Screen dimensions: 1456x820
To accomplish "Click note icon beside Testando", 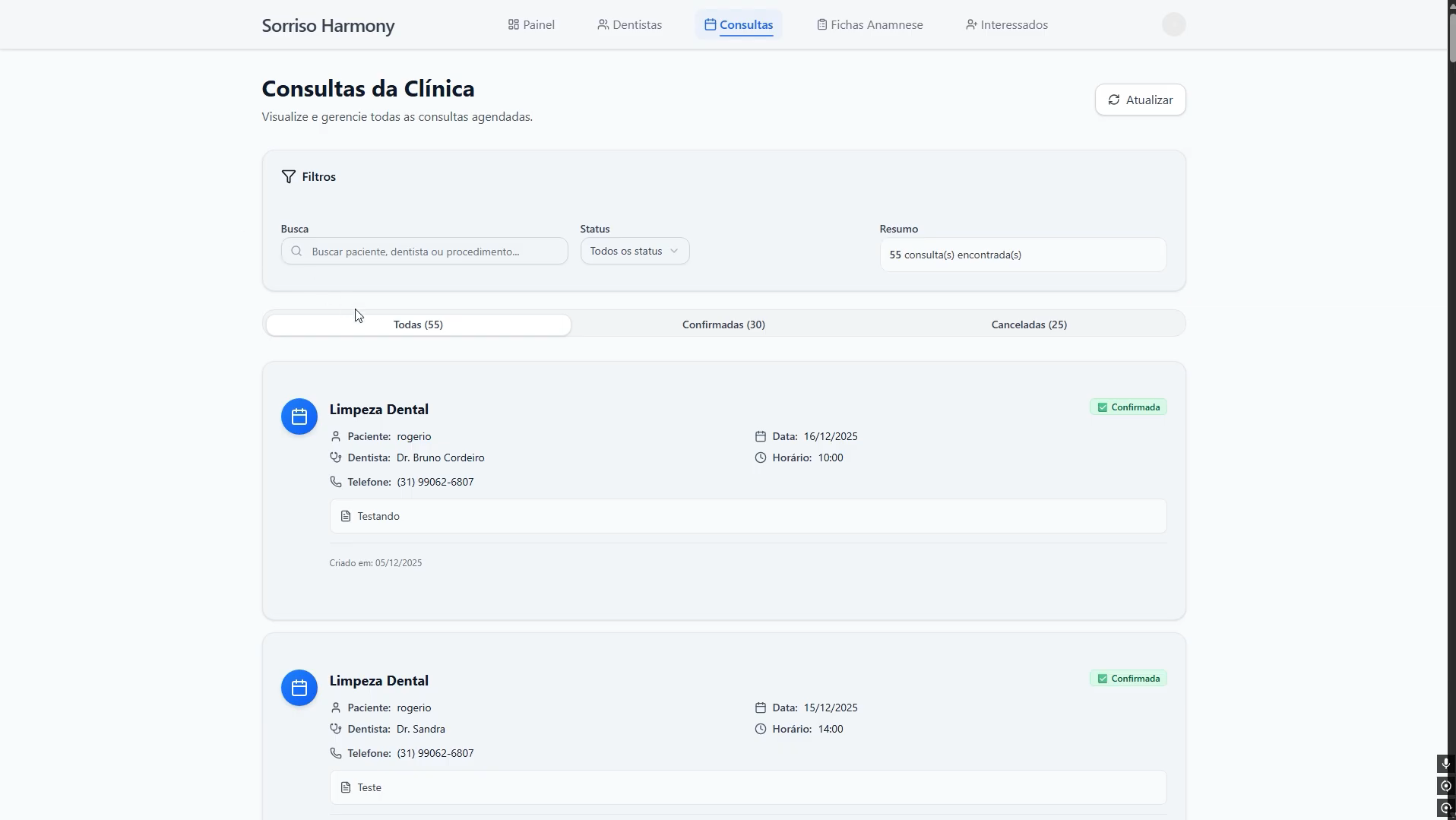I will tap(346, 516).
